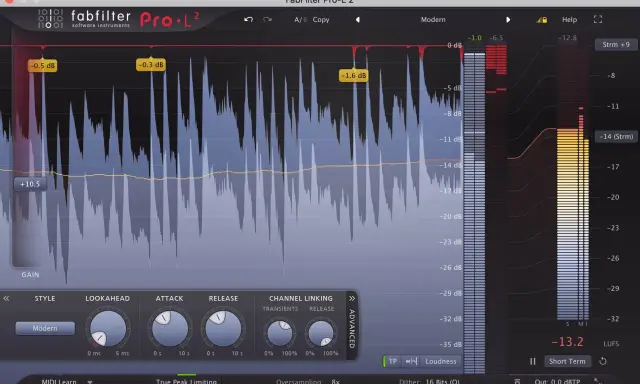
Task: Click the Redo arrow icon
Action: pyautogui.click(x=267, y=19)
